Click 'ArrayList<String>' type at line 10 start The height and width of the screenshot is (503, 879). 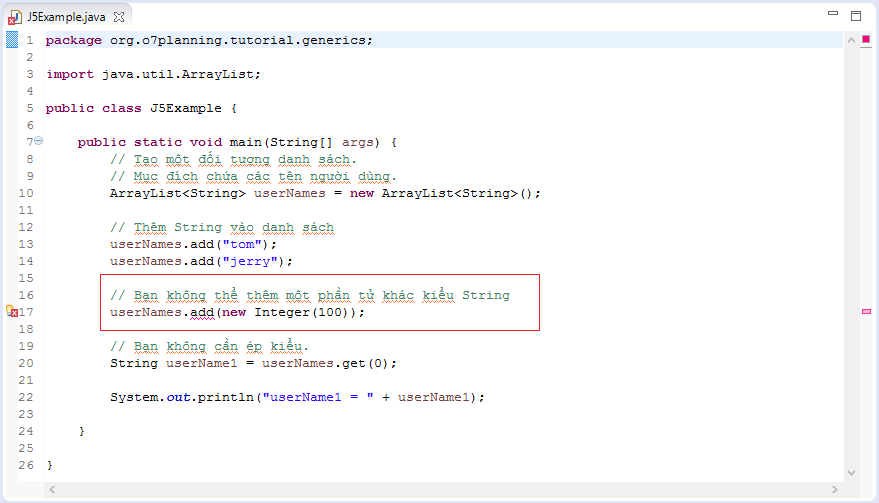[x=178, y=193]
